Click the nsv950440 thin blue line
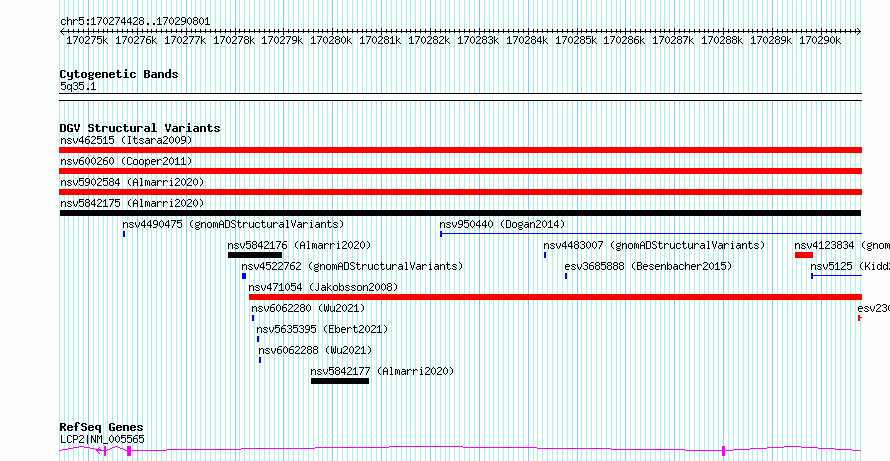 651,234
